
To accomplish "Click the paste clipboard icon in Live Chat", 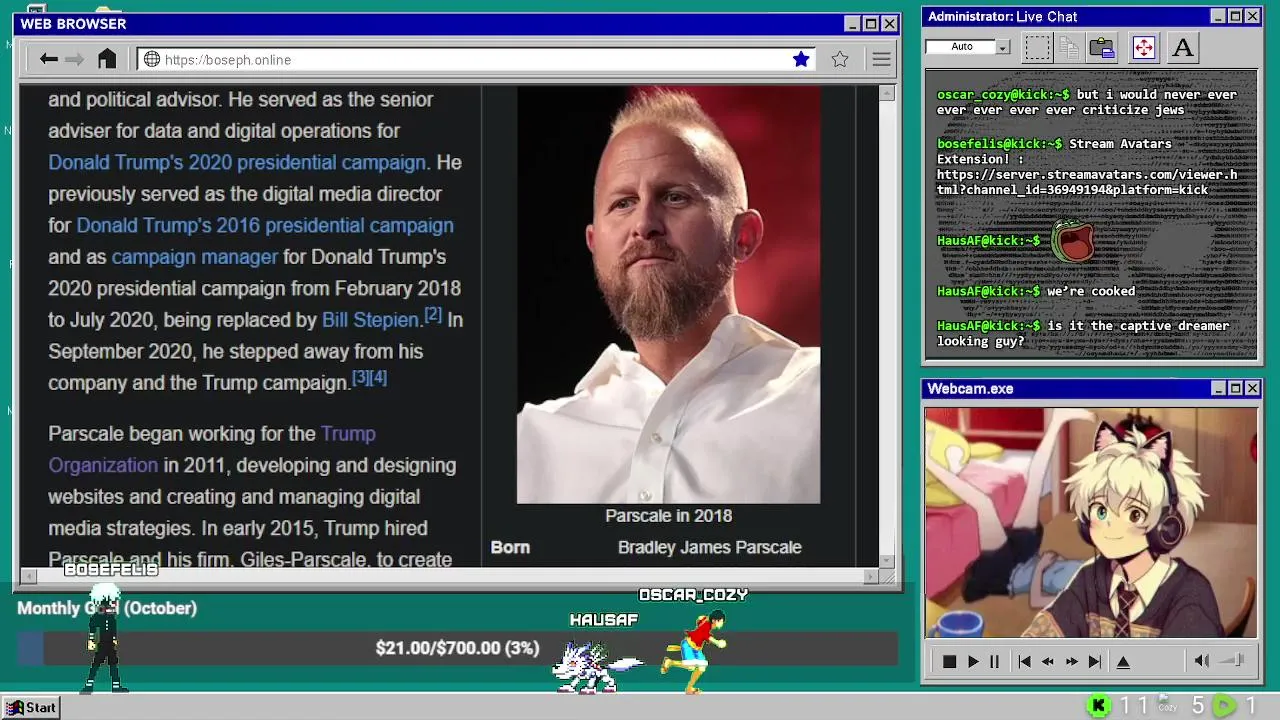I will click(1102, 47).
